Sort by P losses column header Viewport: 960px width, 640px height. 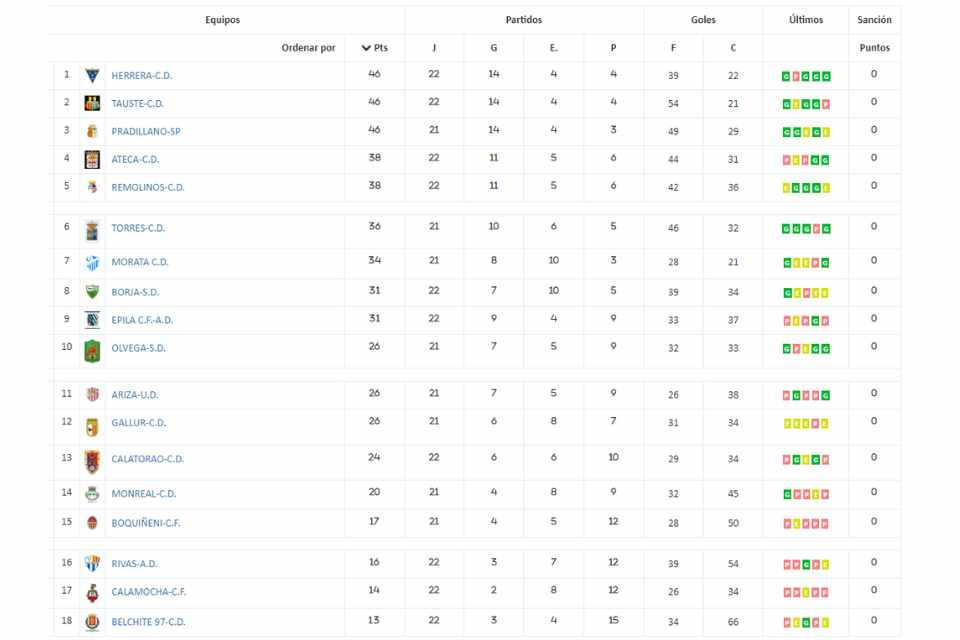613,48
